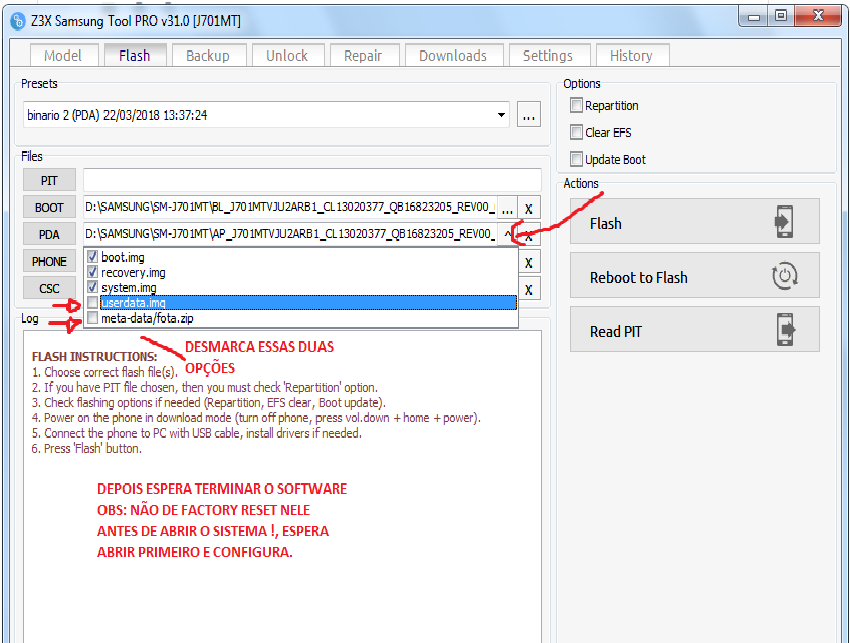Click the Z3X app icon in title bar

click(18, 21)
